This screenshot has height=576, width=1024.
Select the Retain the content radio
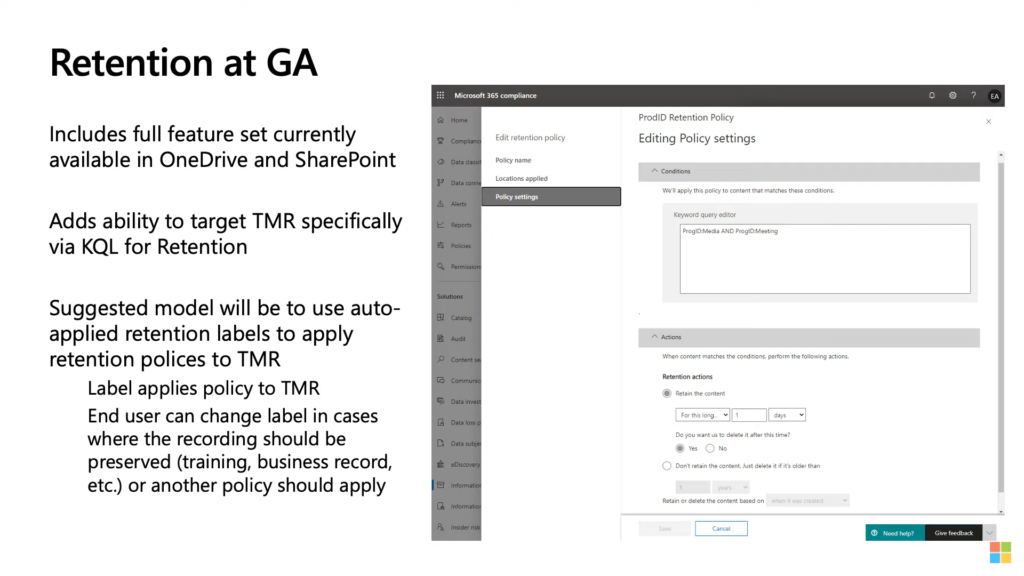[x=667, y=393]
